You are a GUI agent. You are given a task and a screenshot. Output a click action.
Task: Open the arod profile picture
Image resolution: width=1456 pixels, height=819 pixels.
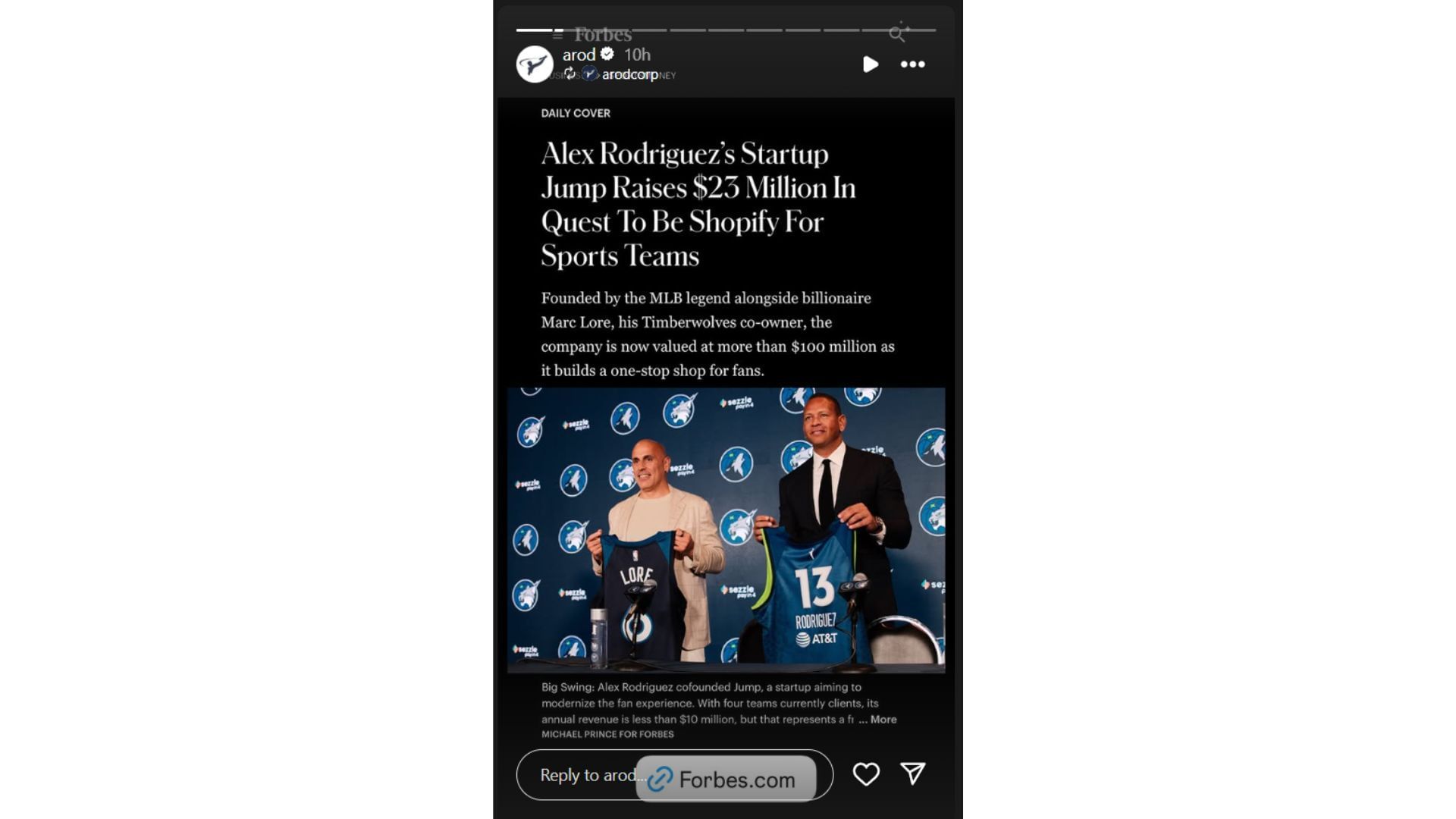[x=535, y=64]
